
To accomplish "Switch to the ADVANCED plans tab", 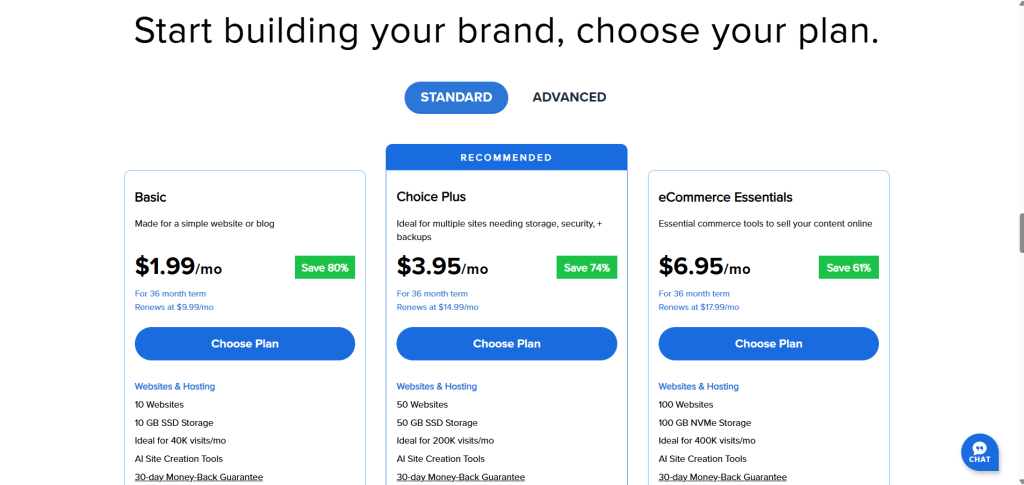I will pos(569,97).
